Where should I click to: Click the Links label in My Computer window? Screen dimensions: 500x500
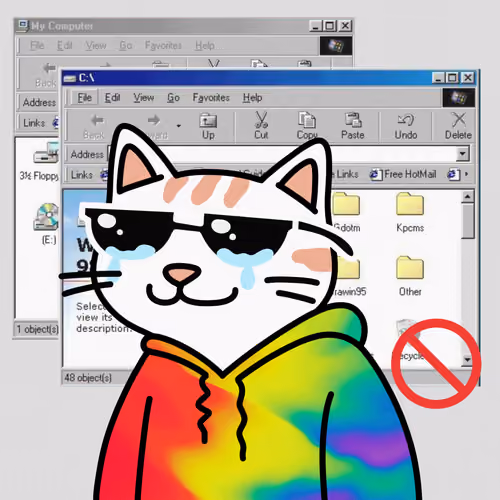[34, 123]
